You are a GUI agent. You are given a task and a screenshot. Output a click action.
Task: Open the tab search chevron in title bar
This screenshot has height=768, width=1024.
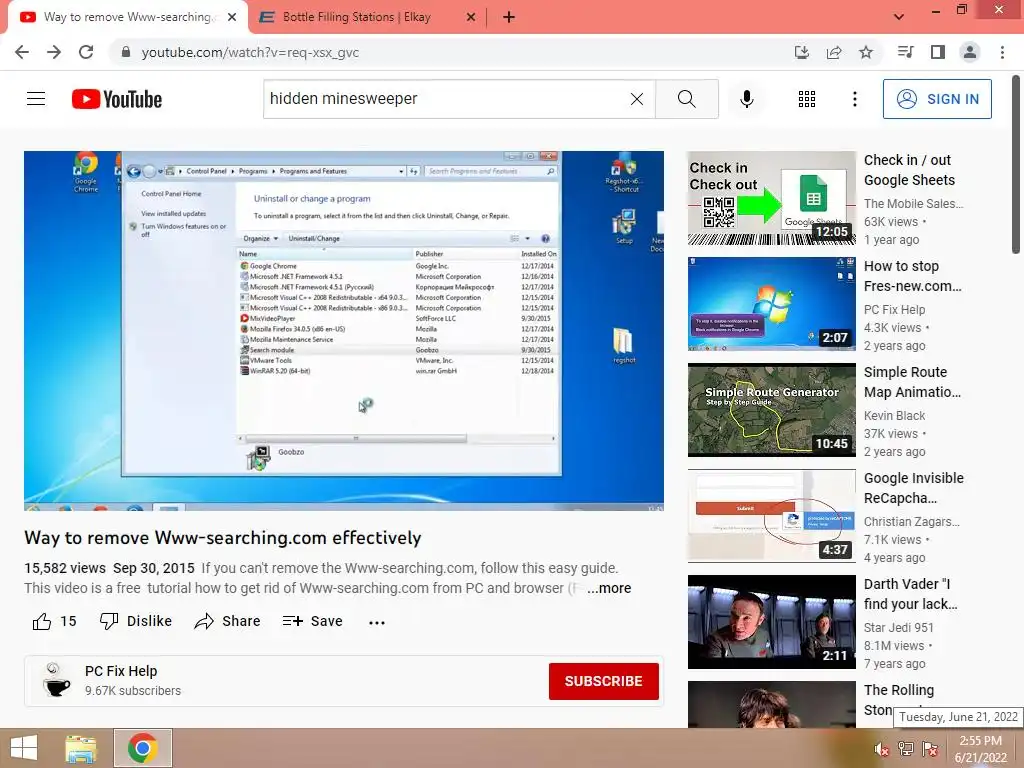[x=899, y=17]
